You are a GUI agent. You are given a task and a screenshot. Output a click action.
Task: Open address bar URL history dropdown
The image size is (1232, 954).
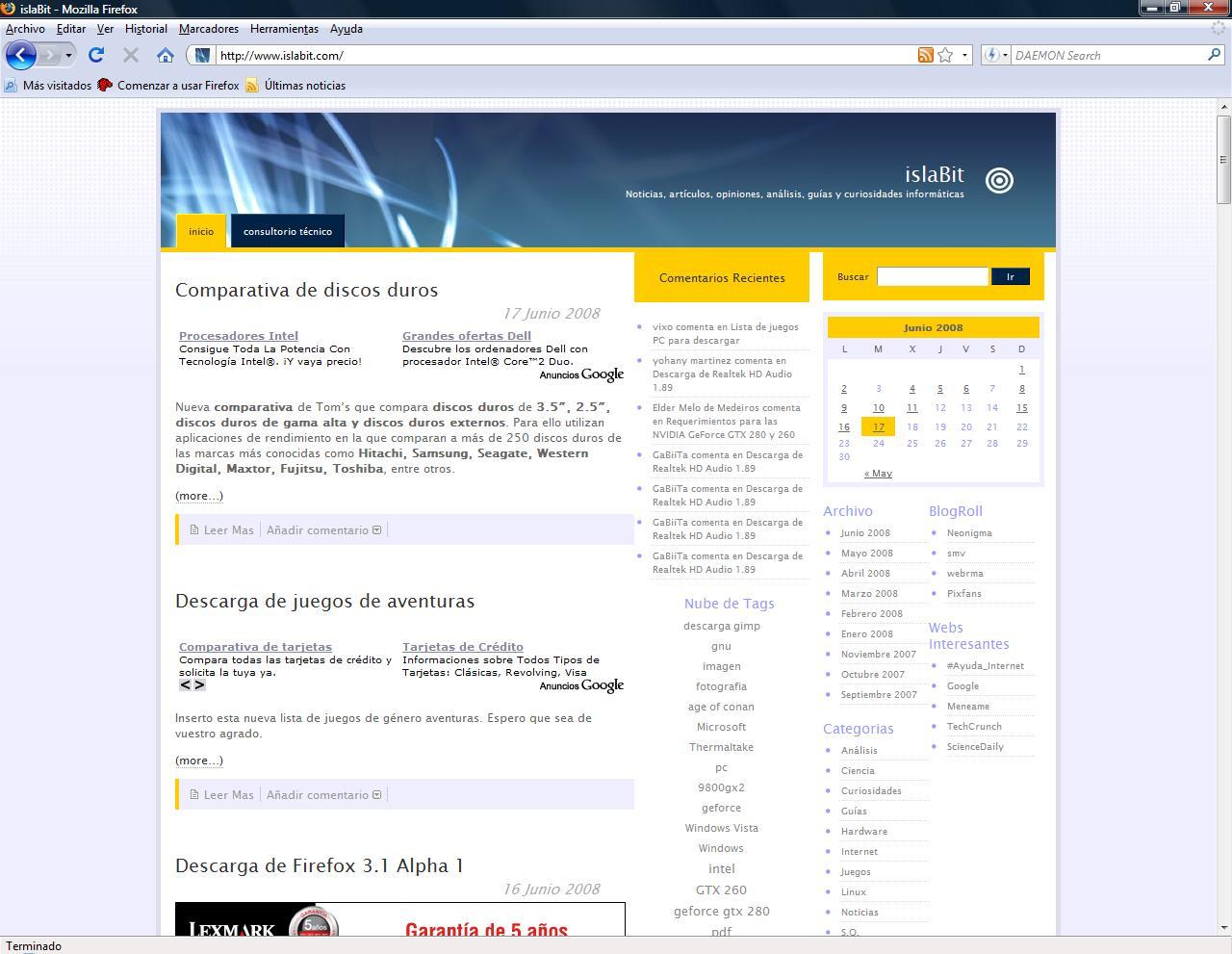[964, 55]
